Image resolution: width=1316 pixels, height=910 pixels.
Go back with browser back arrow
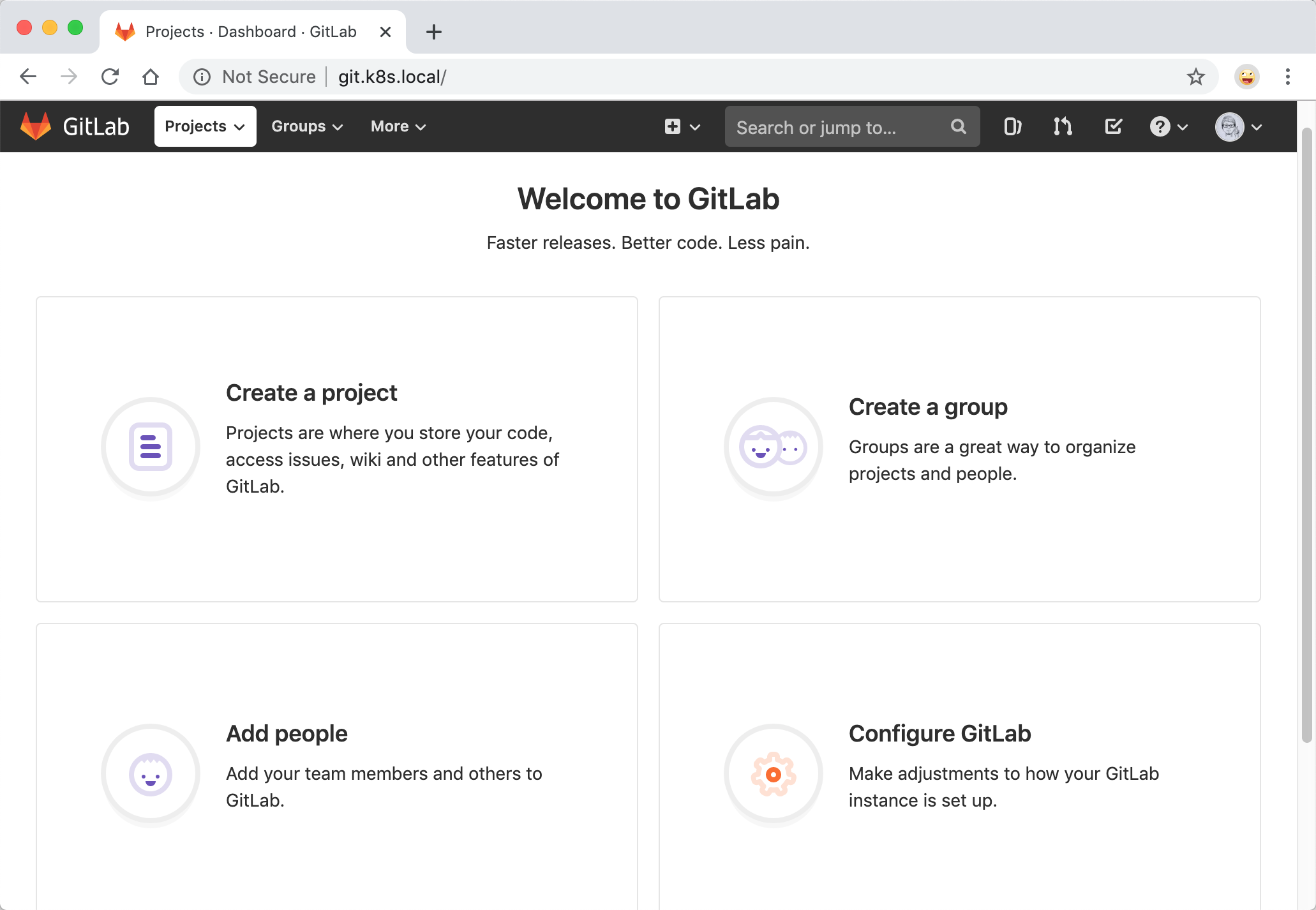28,77
